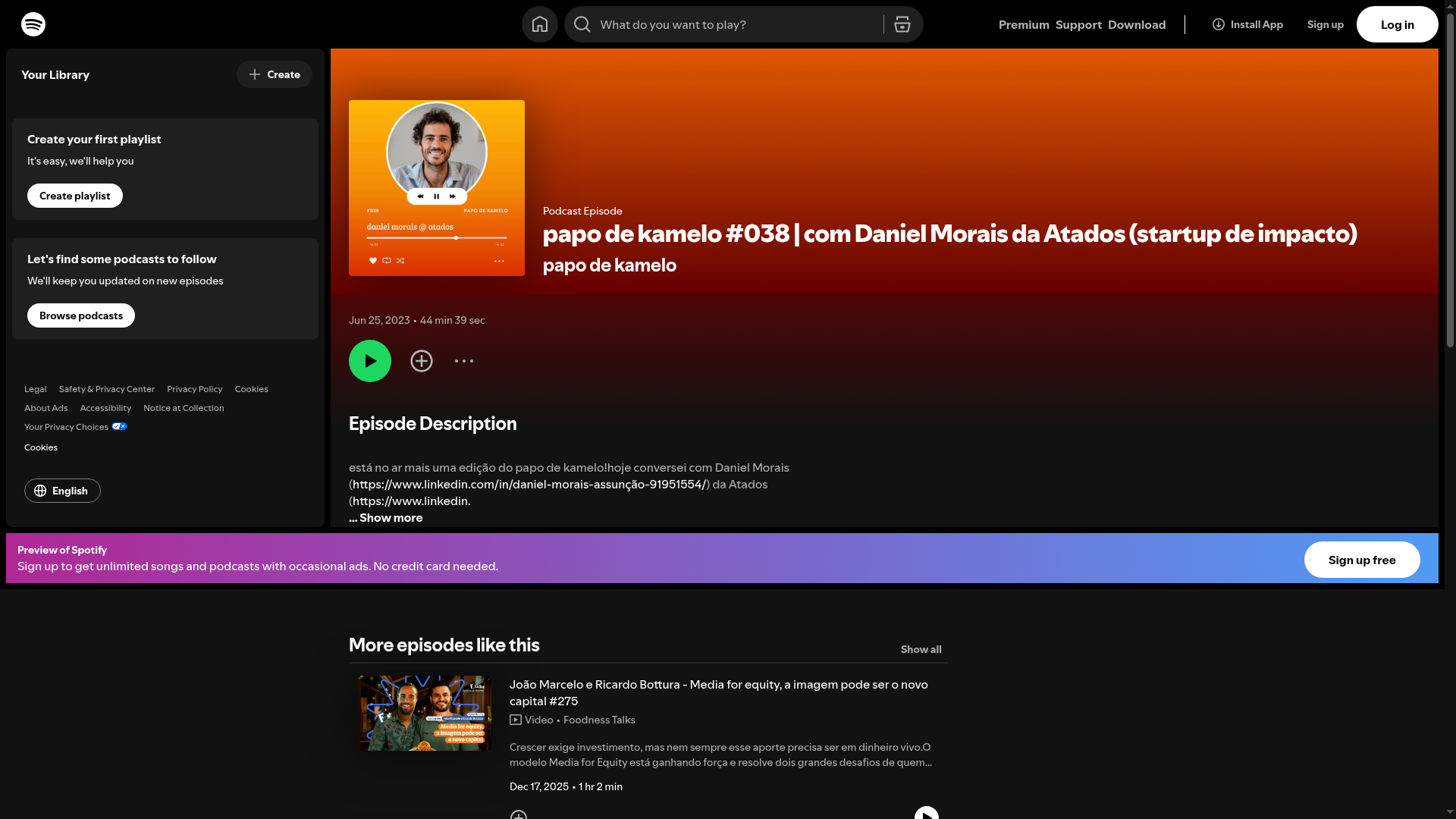This screenshot has width=1456, height=819.
Task: Click 'Dec 17, 2025' episode date text
Action: [x=539, y=786]
